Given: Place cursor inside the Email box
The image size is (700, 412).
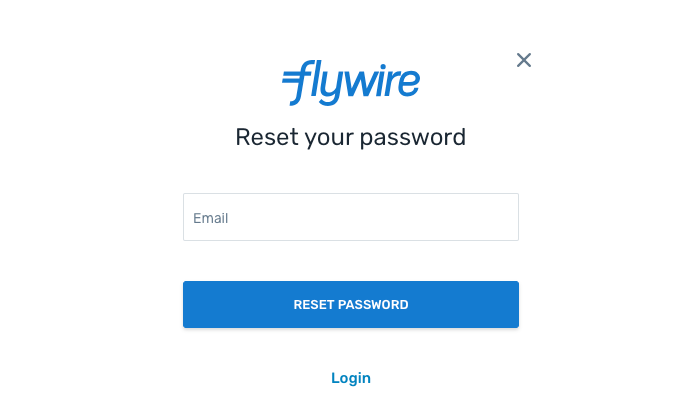Looking at the screenshot, I should tap(351, 217).
